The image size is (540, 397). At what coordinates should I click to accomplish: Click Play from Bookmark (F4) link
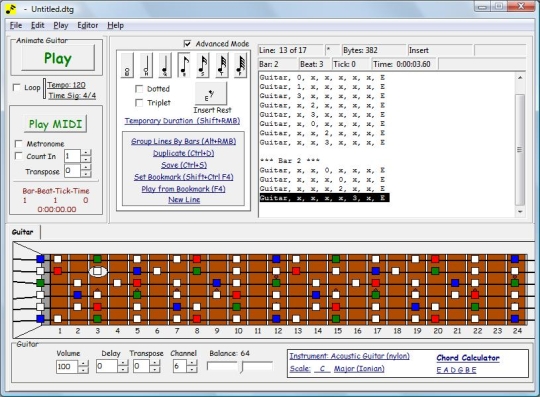183,189
